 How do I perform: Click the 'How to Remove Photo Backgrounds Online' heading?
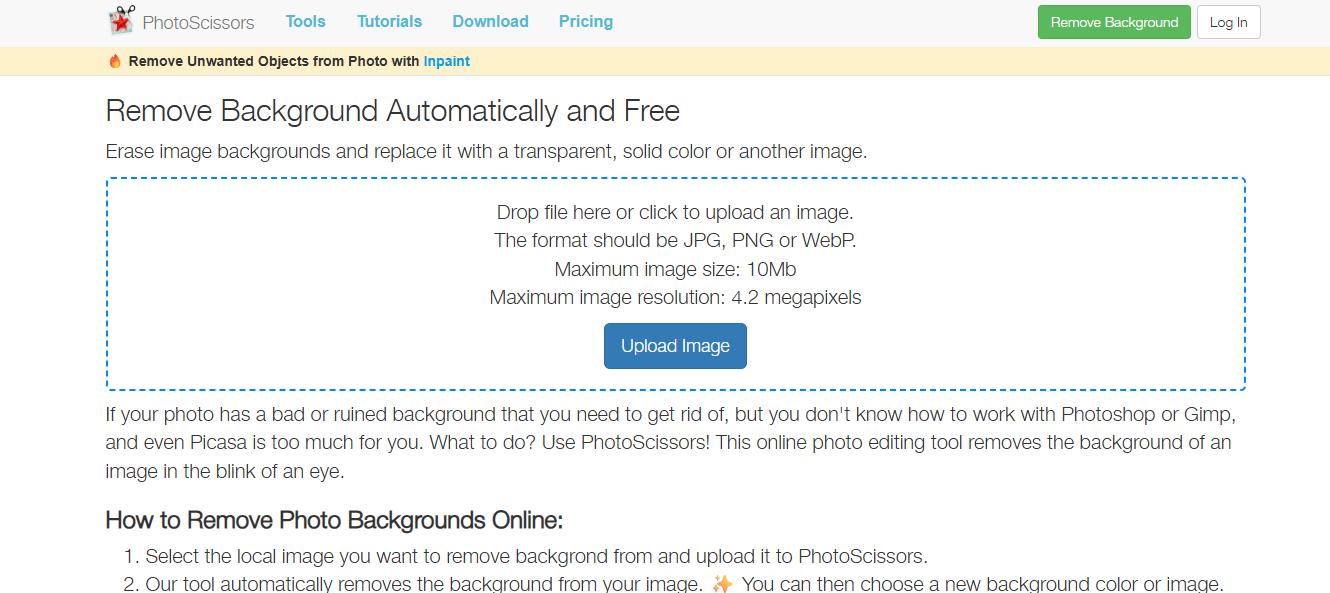pos(334,520)
